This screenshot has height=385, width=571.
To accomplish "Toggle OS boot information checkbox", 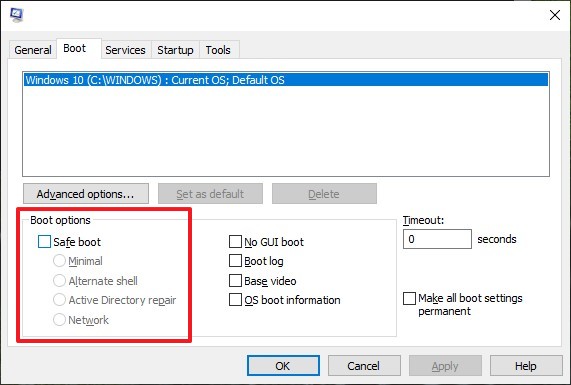I will [235, 300].
